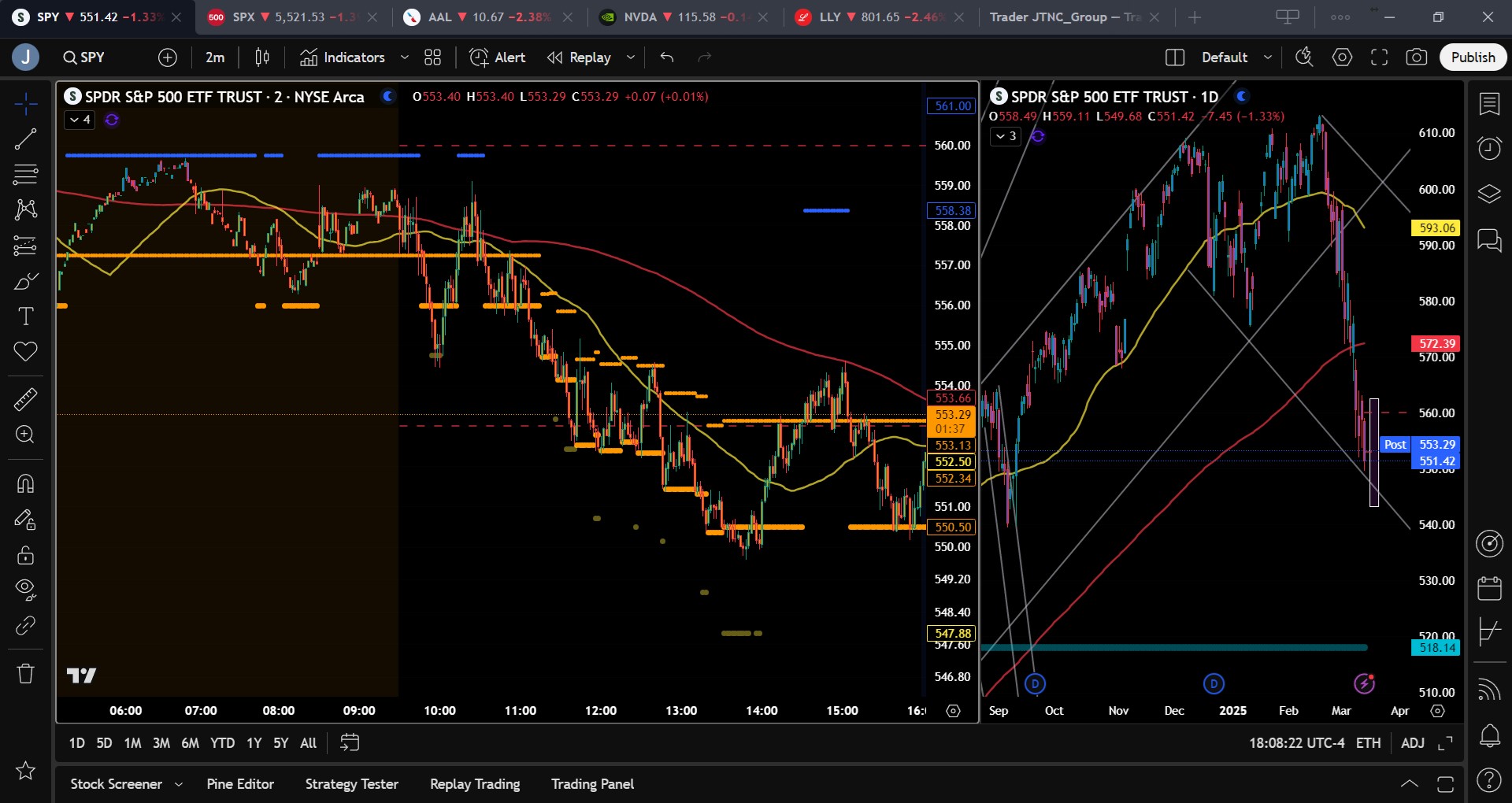Expand the Stock Screener type dropdown

(179, 784)
